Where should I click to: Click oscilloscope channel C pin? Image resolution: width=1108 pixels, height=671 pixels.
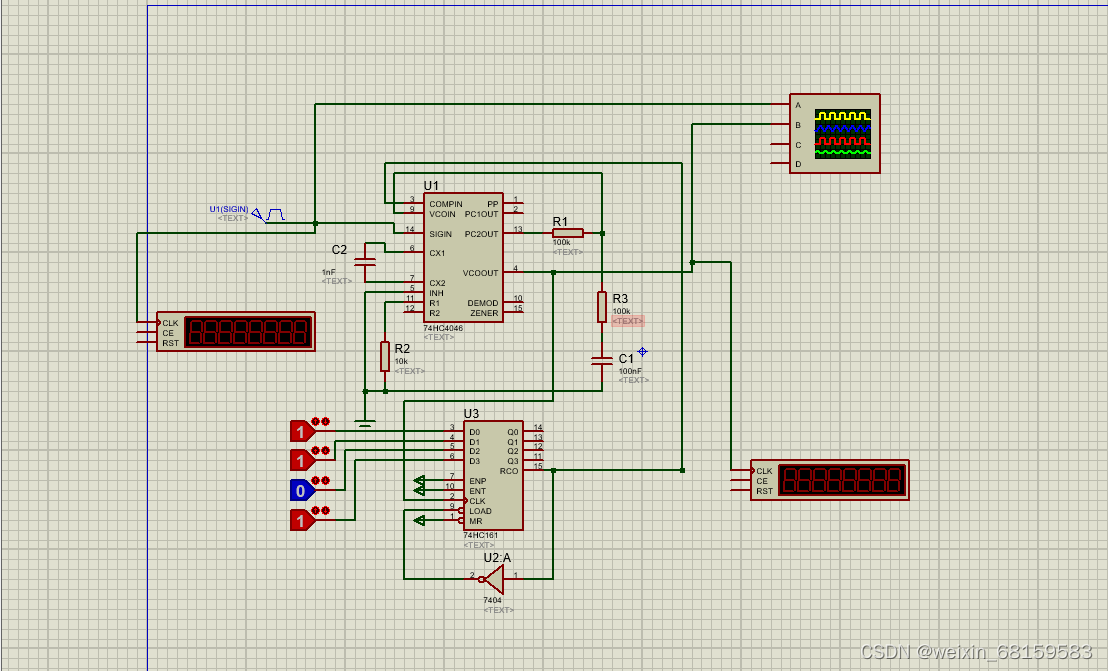pos(780,144)
